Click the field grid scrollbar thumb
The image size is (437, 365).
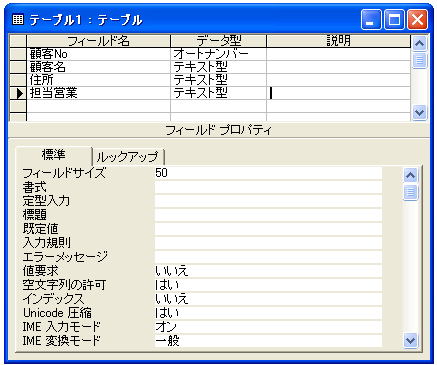click(x=419, y=60)
